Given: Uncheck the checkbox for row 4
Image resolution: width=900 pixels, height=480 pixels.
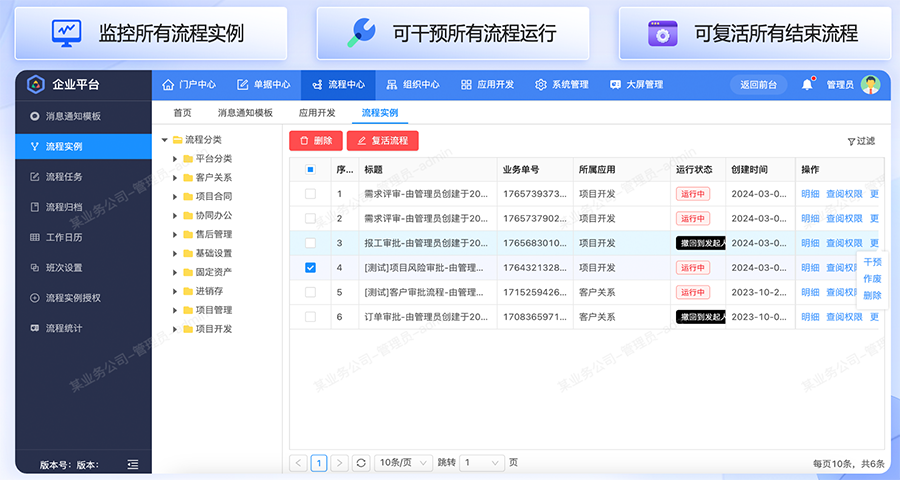Looking at the screenshot, I should click(x=310, y=268).
